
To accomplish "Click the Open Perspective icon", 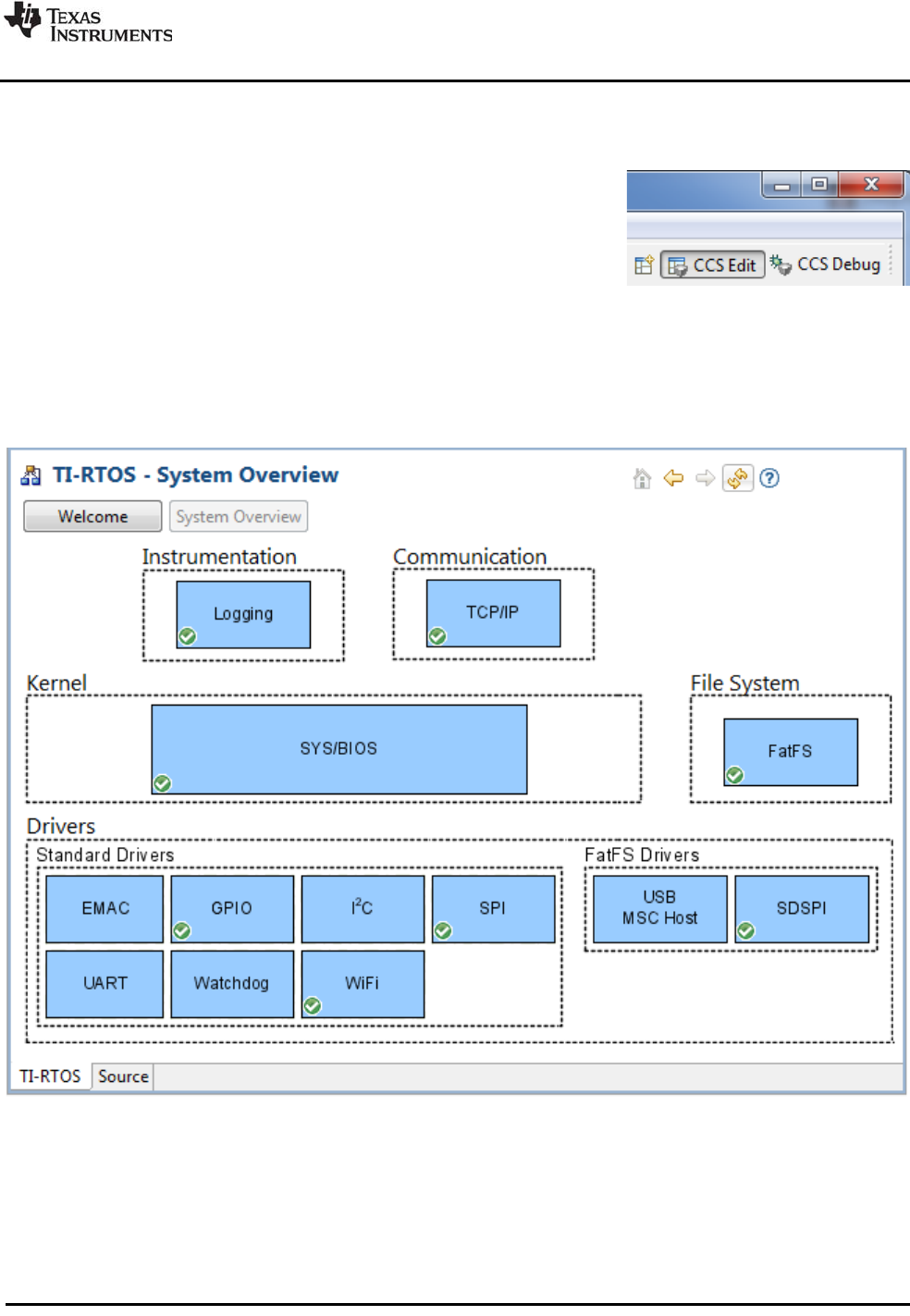I will (645, 265).
